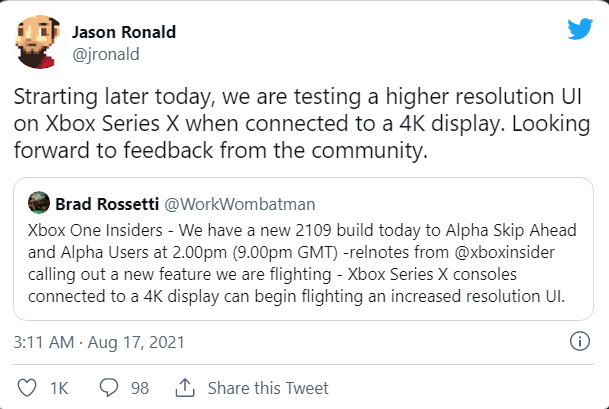Click the 1K likes count
This screenshot has width=609, height=409.
click(61, 387)
